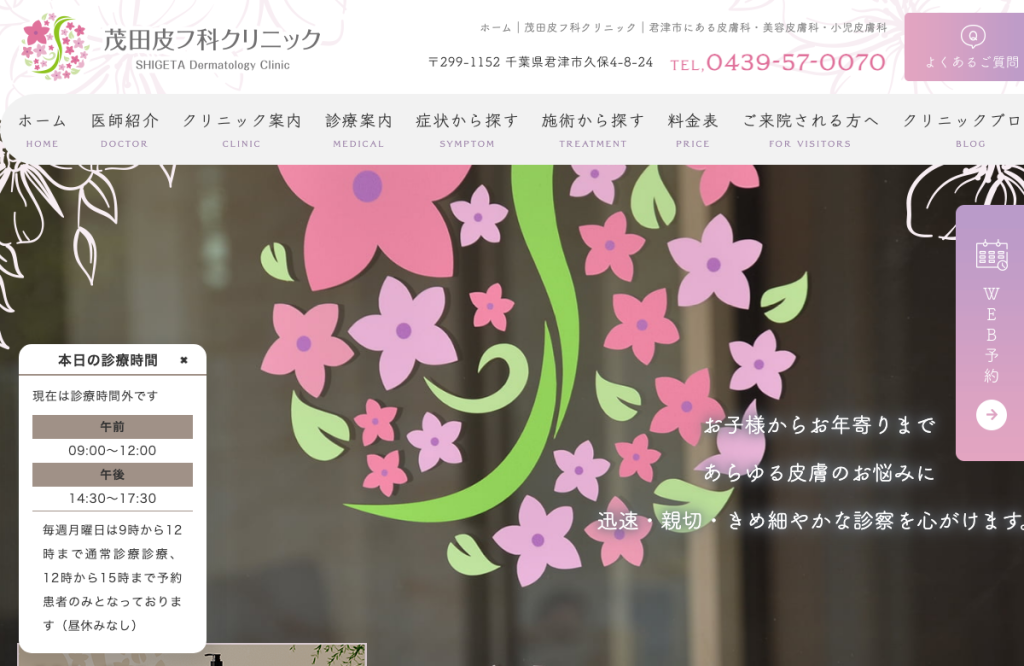Open the 症状から探す SYMPTOM menu
This screenshot has width=1024, height=666.
tap(467, 129)
